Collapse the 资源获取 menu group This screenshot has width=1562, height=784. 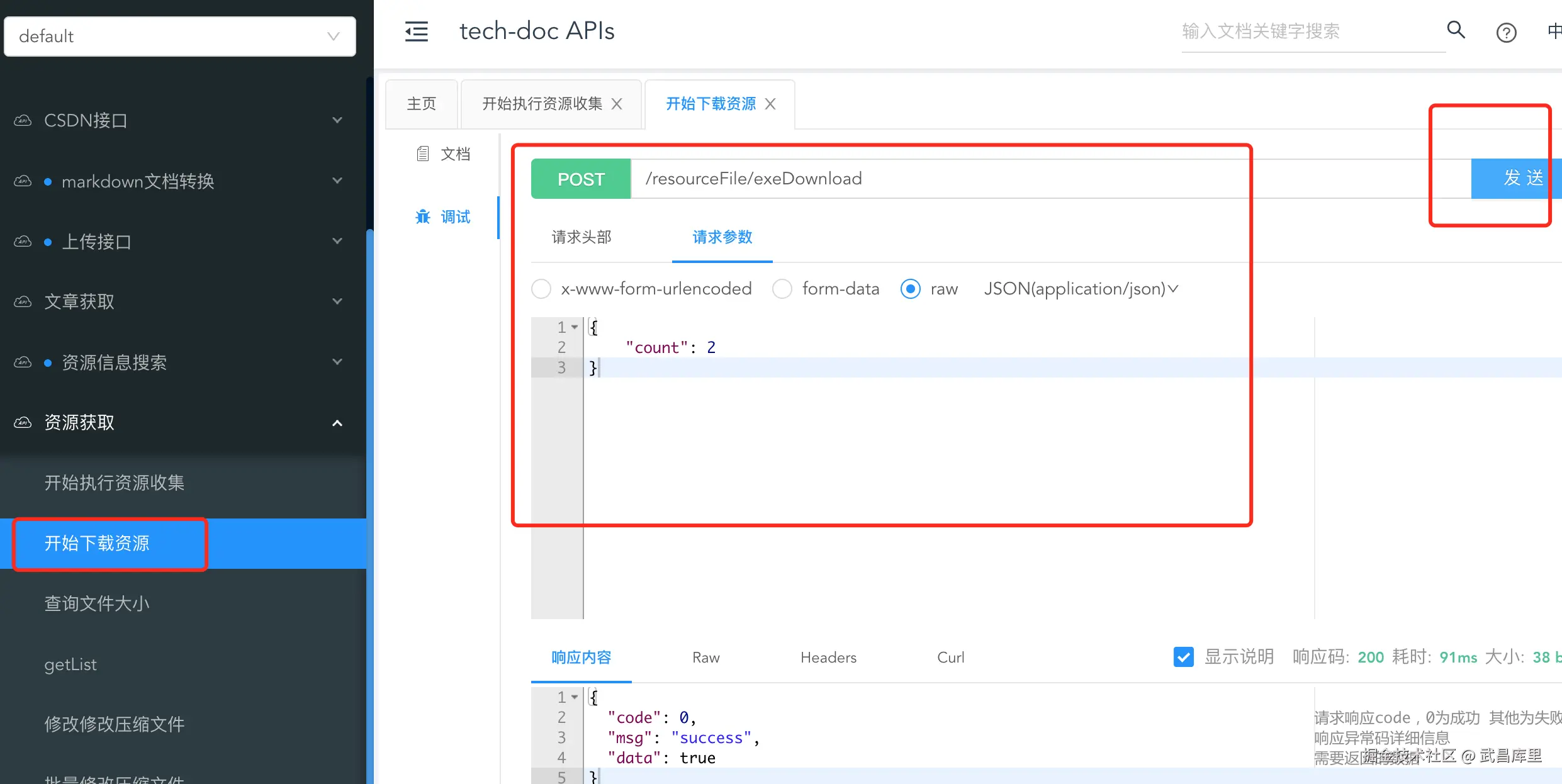pyautogui.click(x=337, y=423)
